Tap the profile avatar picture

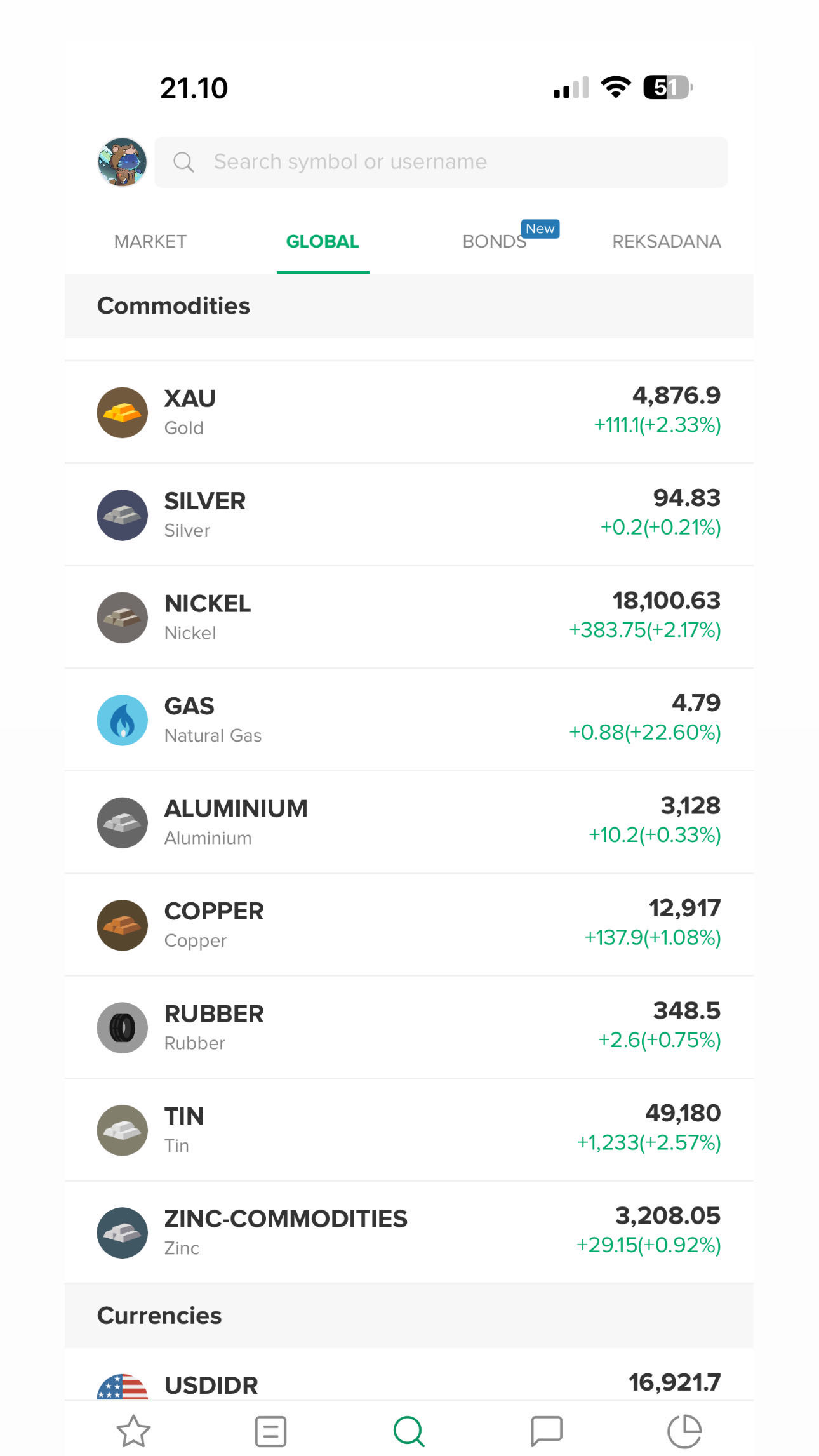tap(122, 162)
